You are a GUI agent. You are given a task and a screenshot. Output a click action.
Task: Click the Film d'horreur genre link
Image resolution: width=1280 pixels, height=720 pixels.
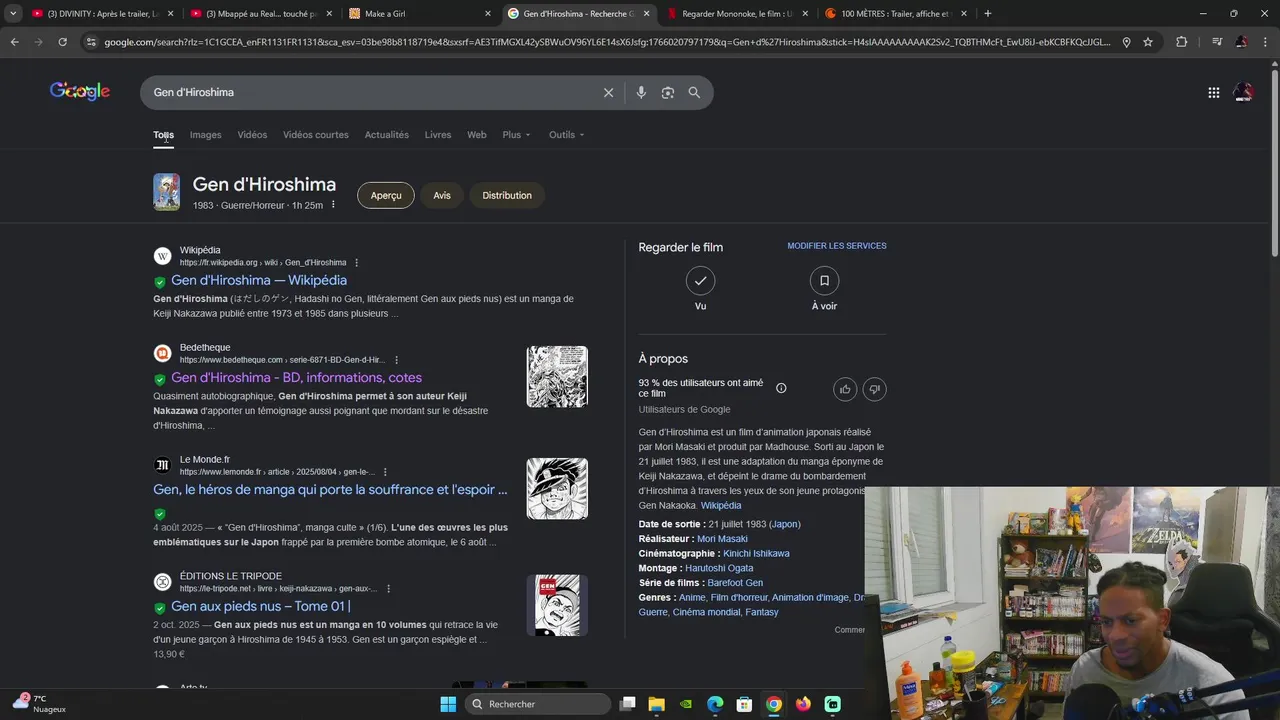tap(739, 598)
